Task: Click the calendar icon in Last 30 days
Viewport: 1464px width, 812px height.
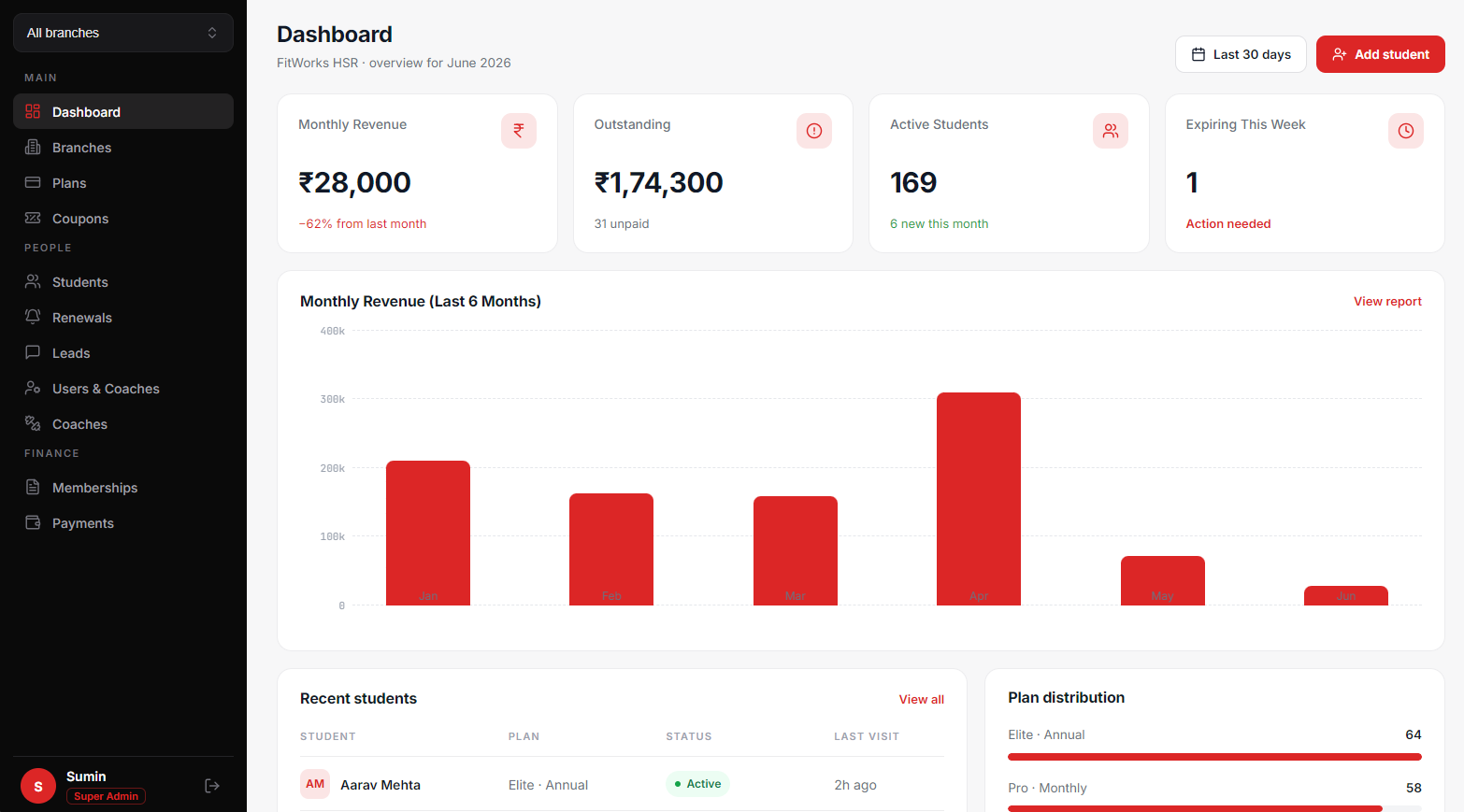Action: 1198,54
